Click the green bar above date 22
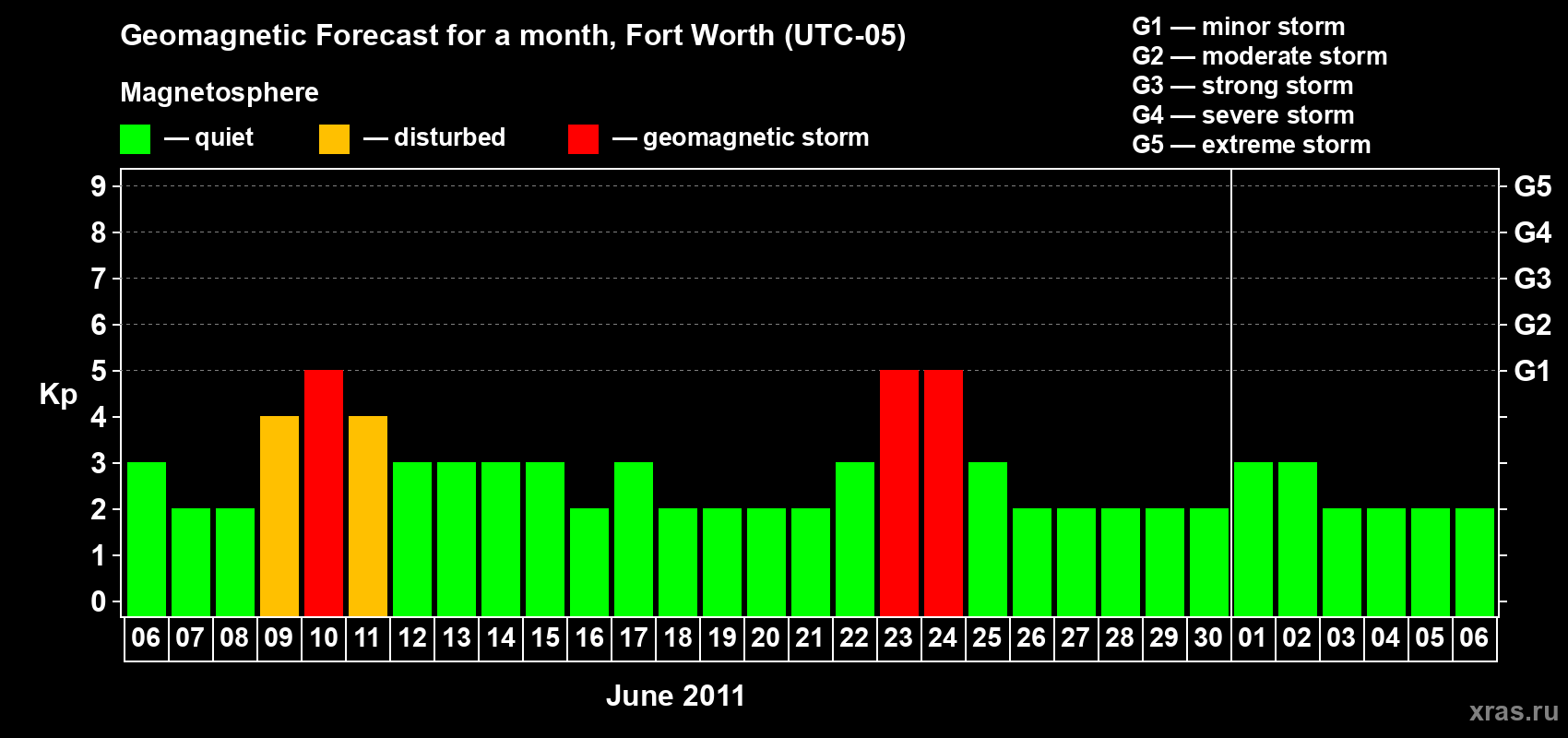This screenshot has height=738, width=1568. tap(855, 540)
